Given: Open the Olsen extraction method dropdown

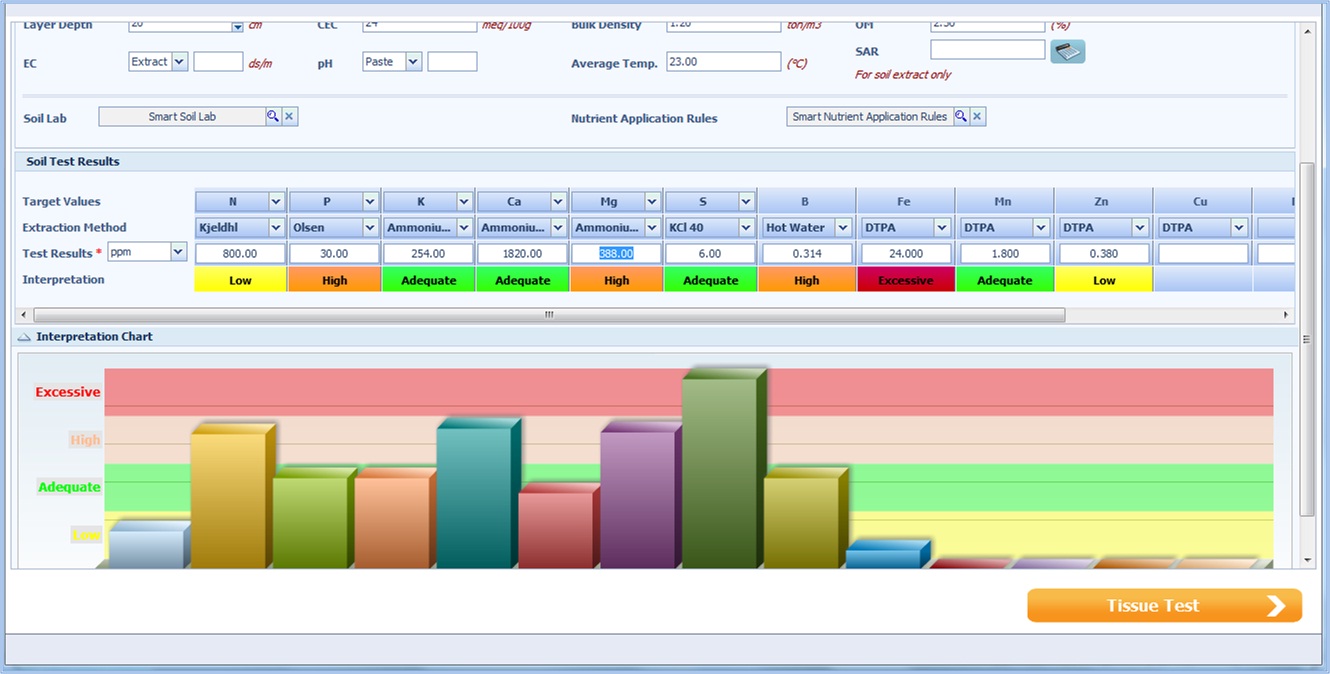Looking at the screenshot, I should pyautogui.click(x=371, y=228).
